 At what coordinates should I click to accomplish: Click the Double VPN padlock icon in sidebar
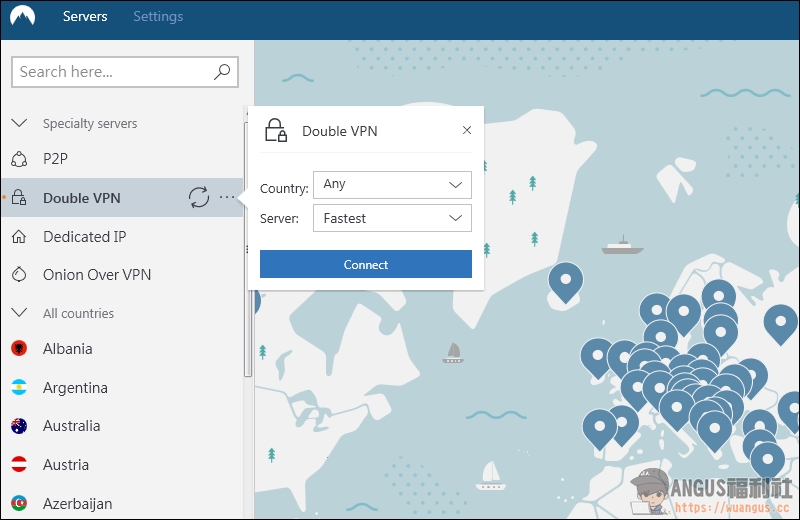point(19,197)
